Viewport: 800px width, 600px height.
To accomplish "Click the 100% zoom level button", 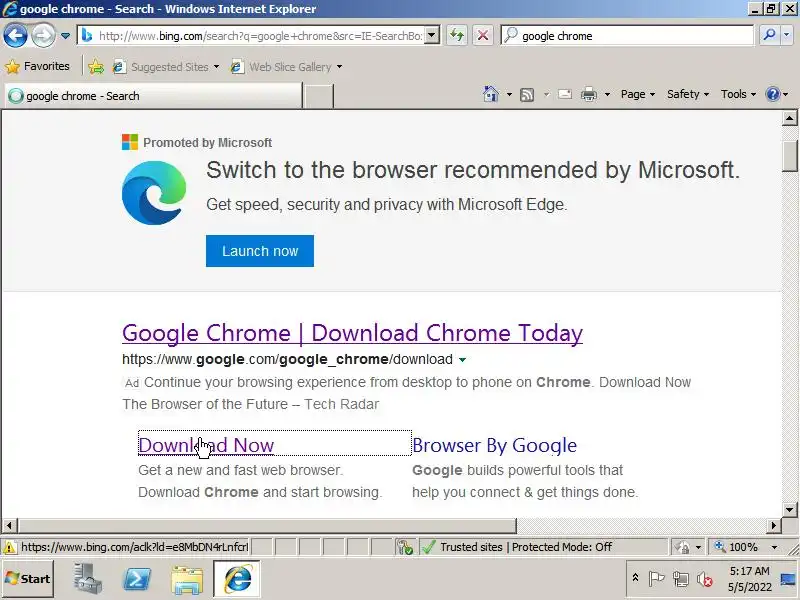I will pos(736,547).
